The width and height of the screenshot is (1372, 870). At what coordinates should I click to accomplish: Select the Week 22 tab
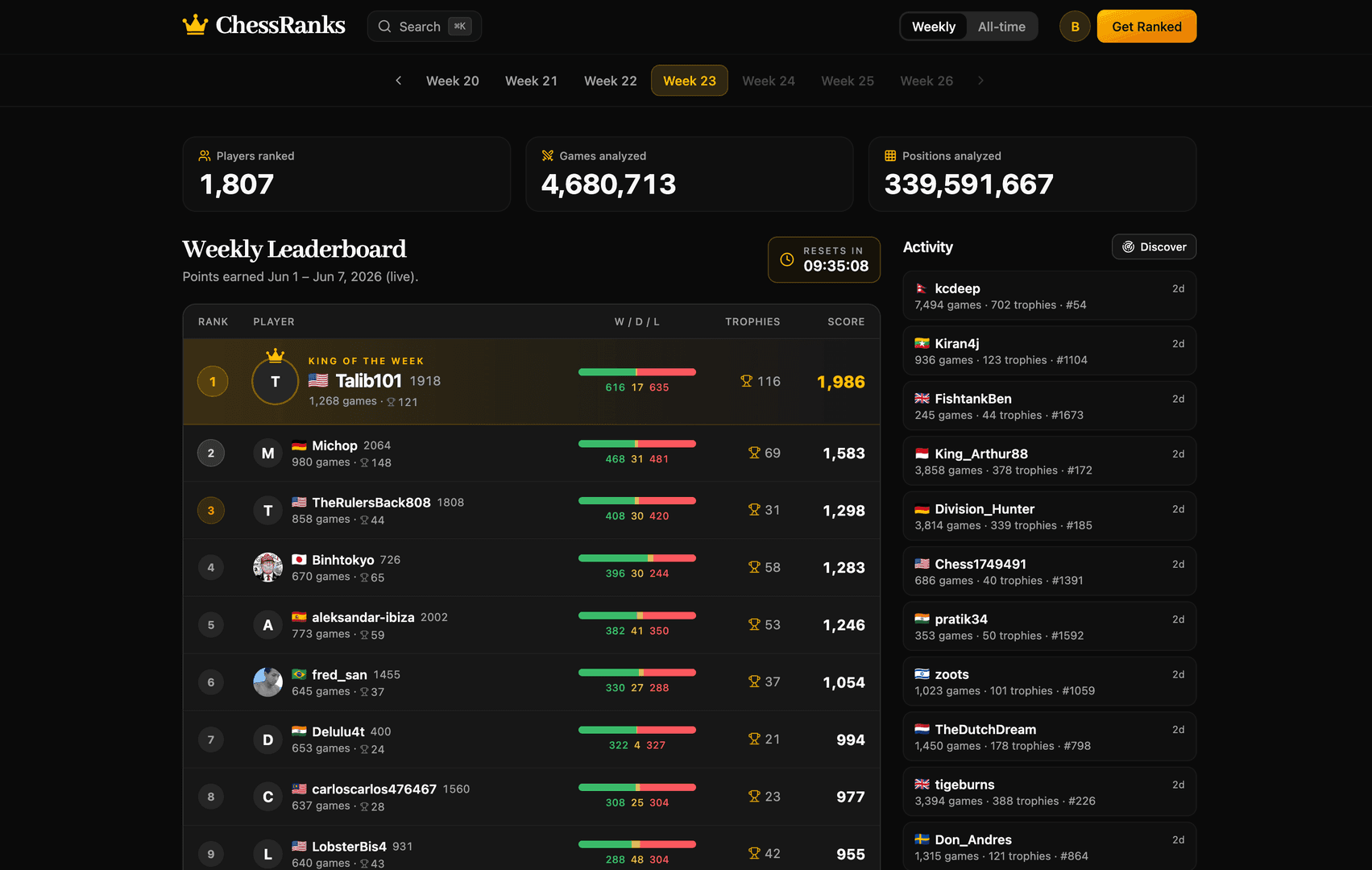[x=611, y=81]
